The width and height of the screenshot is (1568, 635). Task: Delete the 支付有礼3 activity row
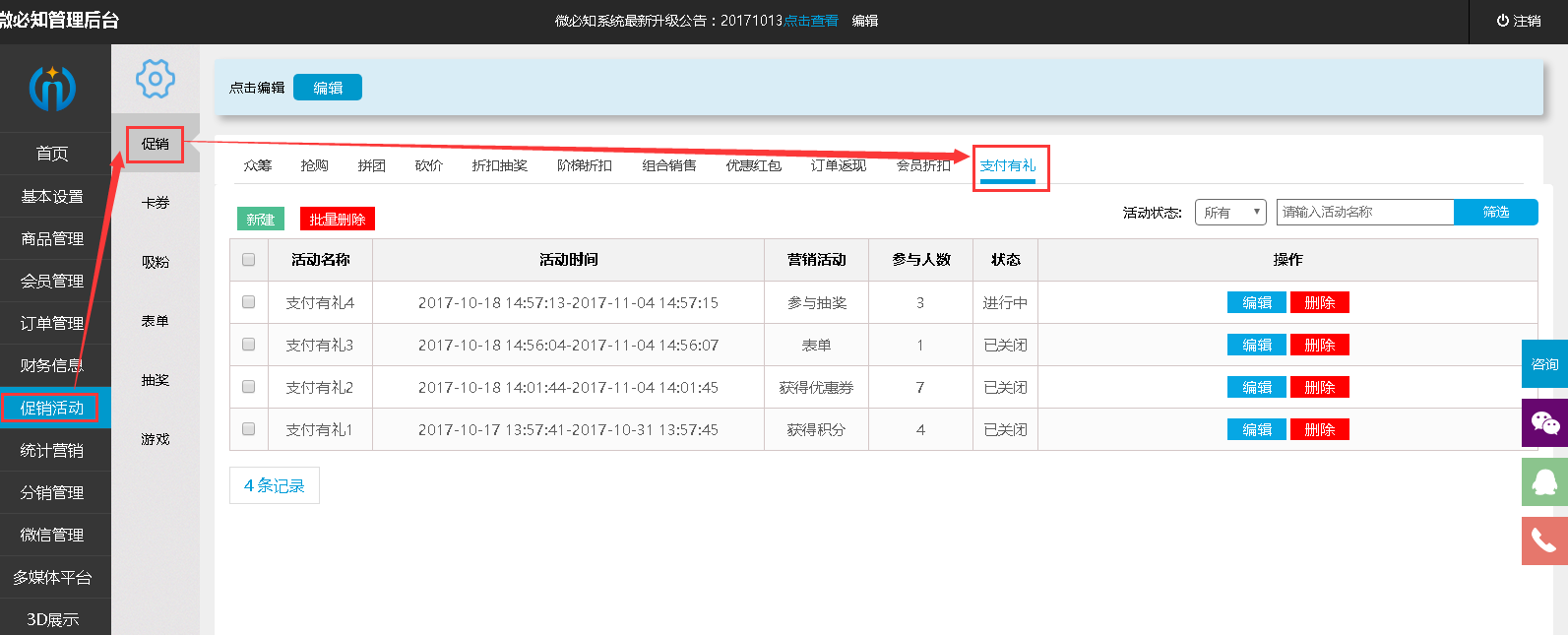click(x=1319, y=346)
